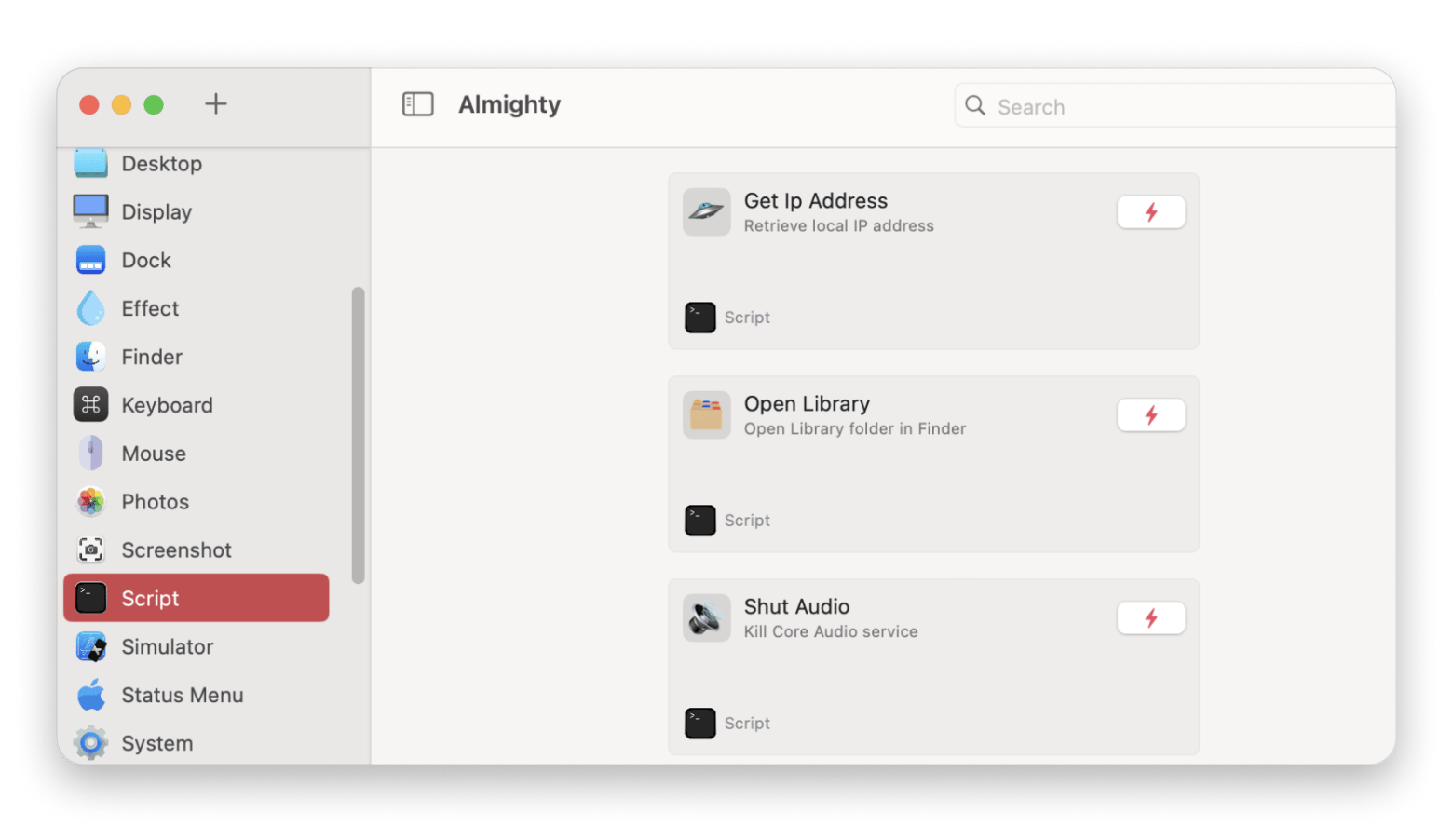
Task: Choose the Mouse category
Action: pyautogui.click(x=196, y=454)
